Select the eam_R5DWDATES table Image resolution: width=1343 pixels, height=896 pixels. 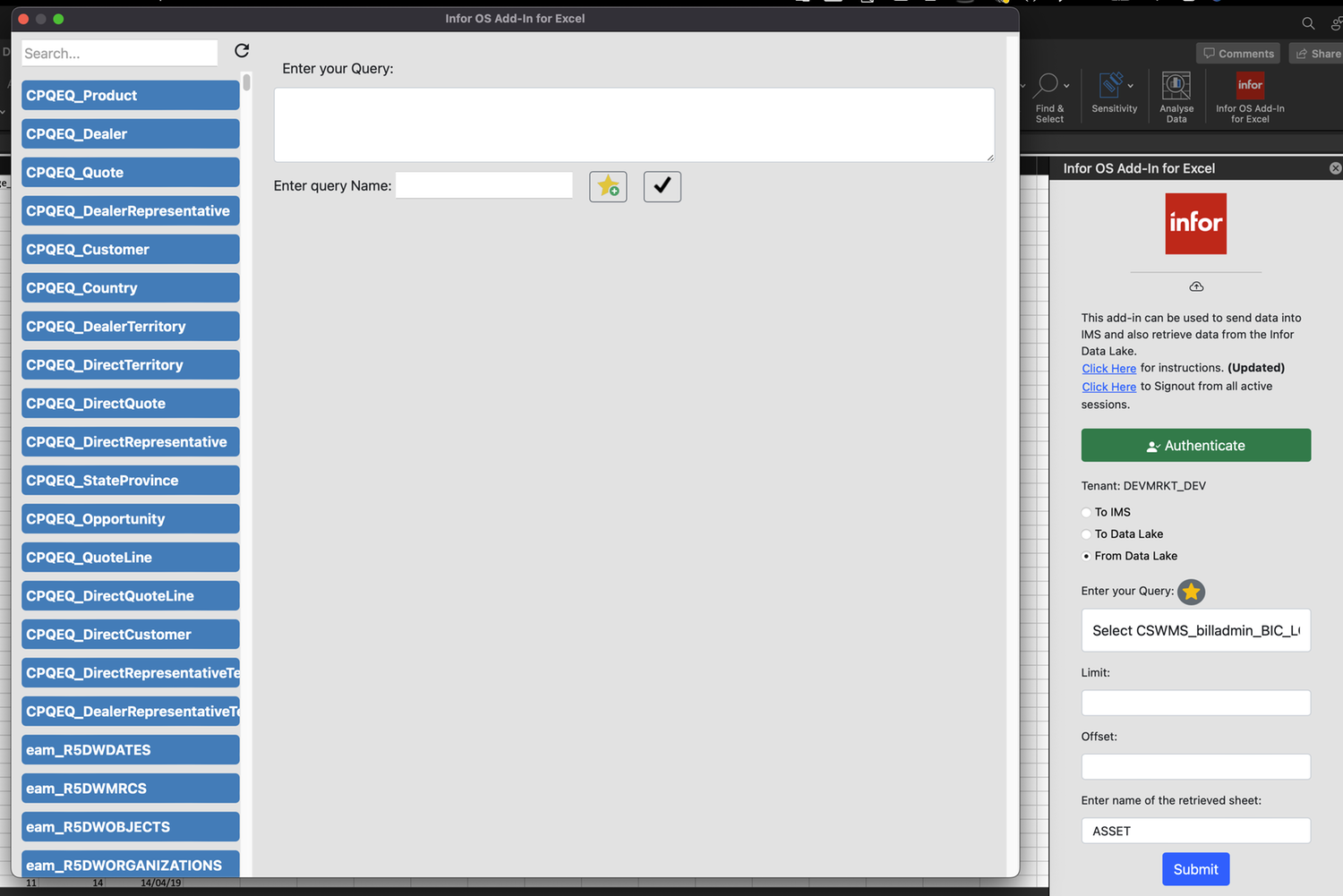[131, 749]
